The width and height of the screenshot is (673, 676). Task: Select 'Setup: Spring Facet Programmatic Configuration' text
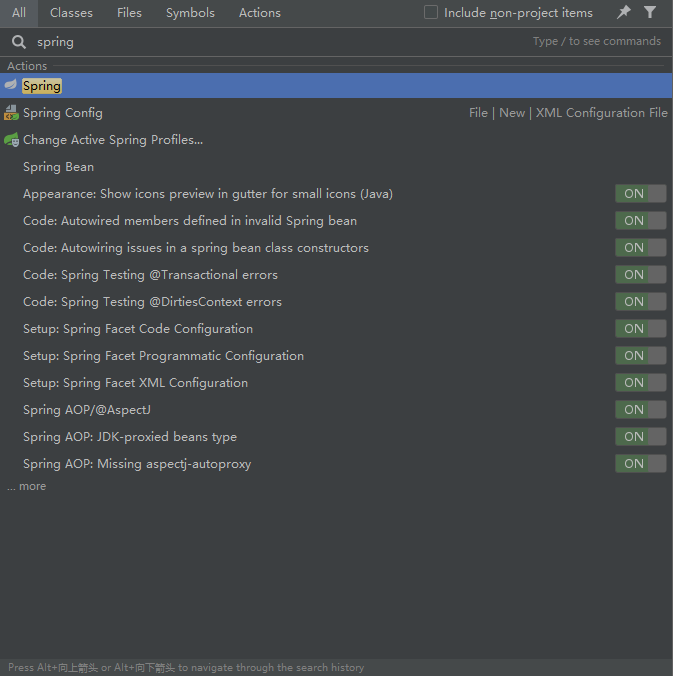163,356
